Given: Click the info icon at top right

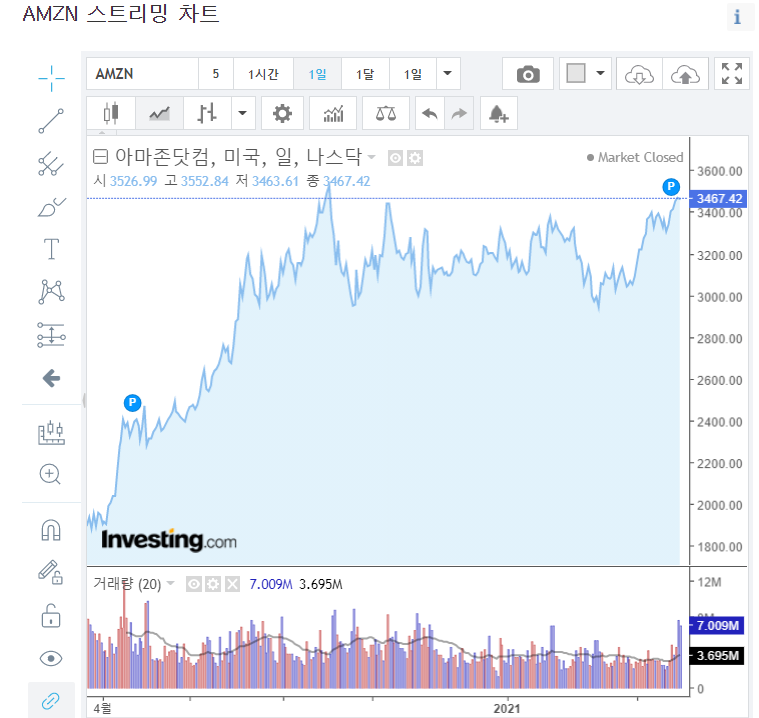Looking at the screenshot, I should 737,17.
